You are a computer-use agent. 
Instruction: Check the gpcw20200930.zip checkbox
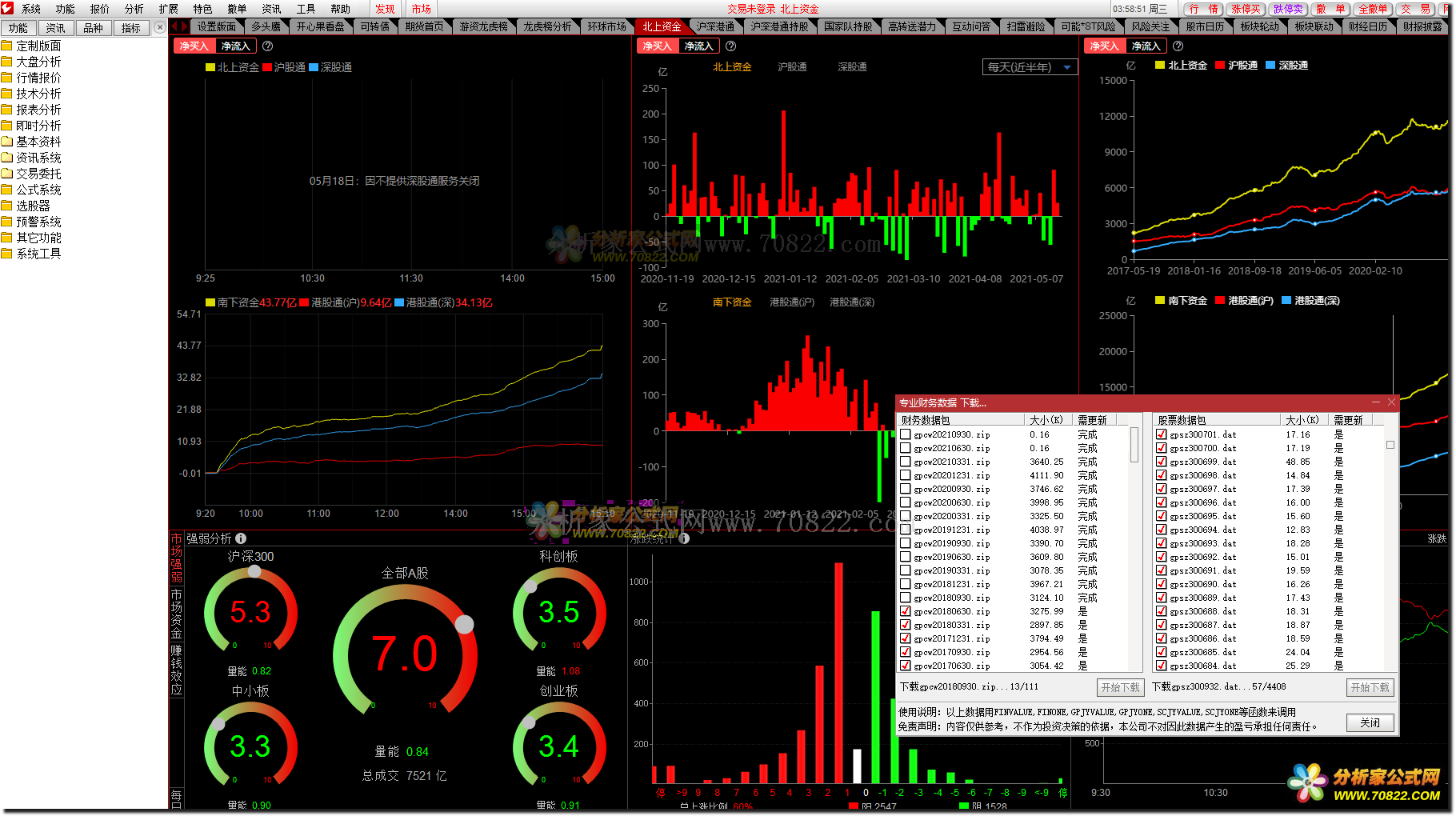[906, 489]
